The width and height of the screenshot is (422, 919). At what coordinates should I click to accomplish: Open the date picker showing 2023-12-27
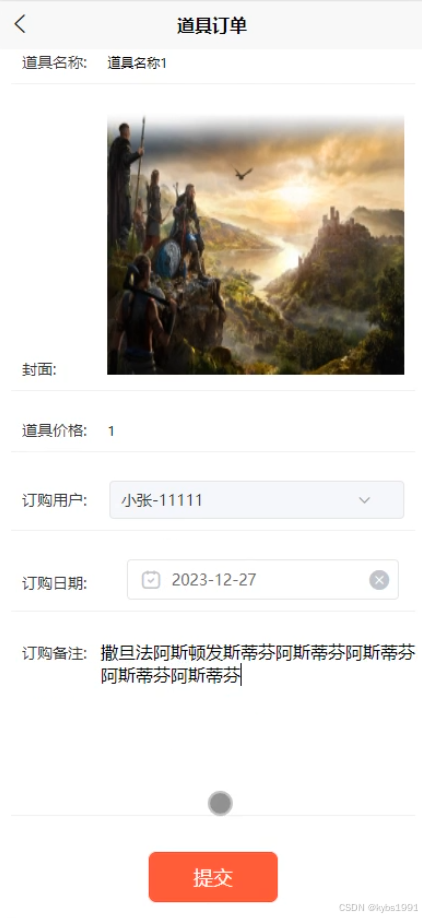click(263, 580)
